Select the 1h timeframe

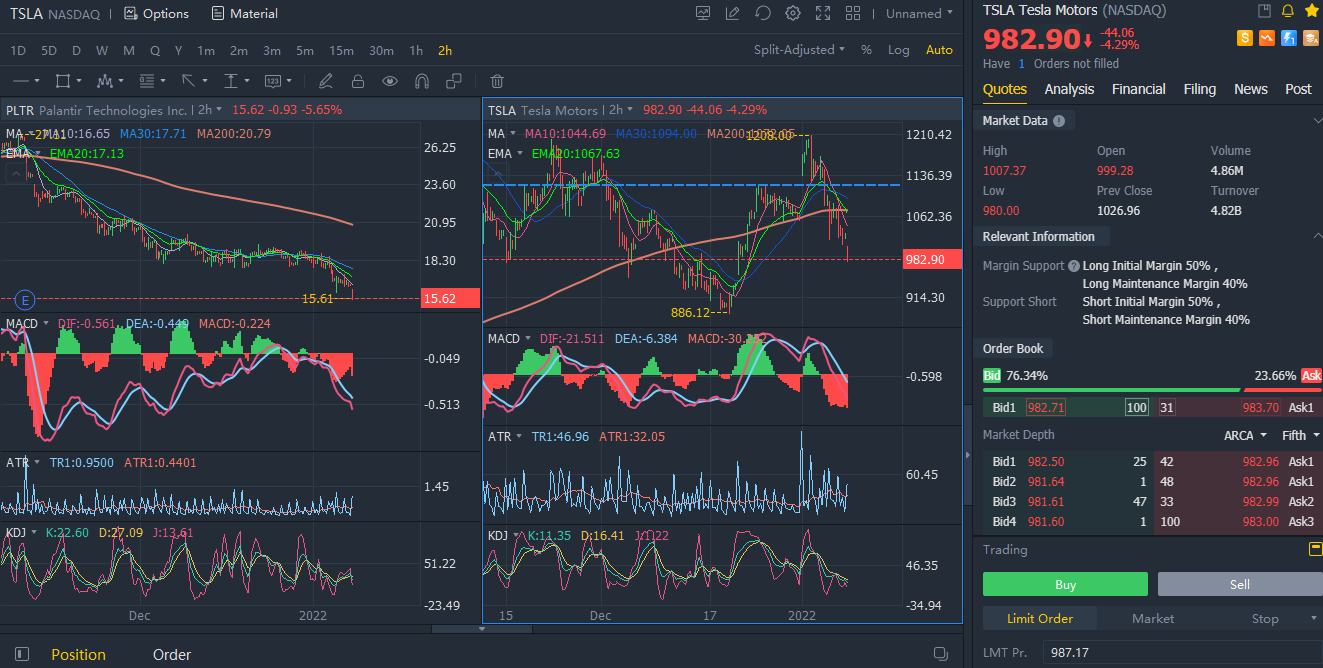click(x=416, y=50)
